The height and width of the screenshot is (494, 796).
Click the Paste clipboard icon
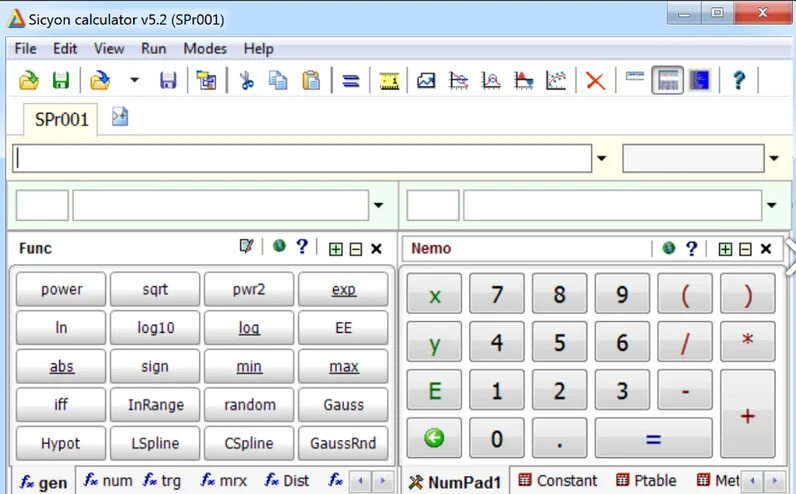[x=311, y=80]
